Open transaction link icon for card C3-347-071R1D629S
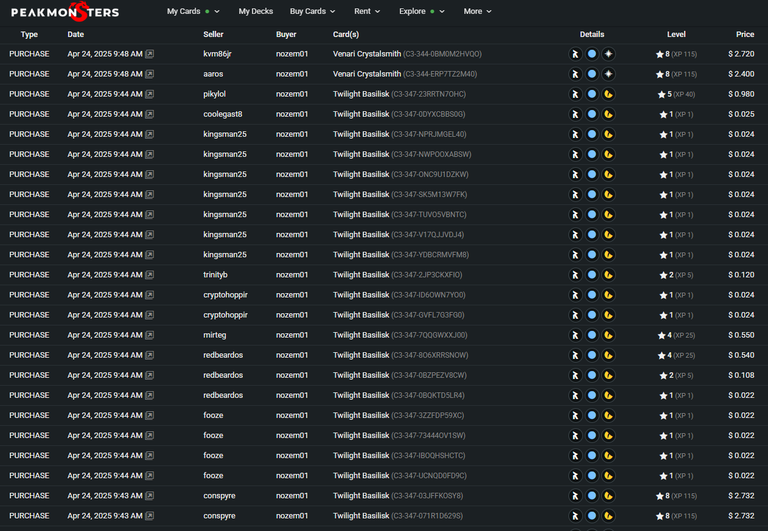Viewport: 768px width, 531px height. click(x=150, y=516)
